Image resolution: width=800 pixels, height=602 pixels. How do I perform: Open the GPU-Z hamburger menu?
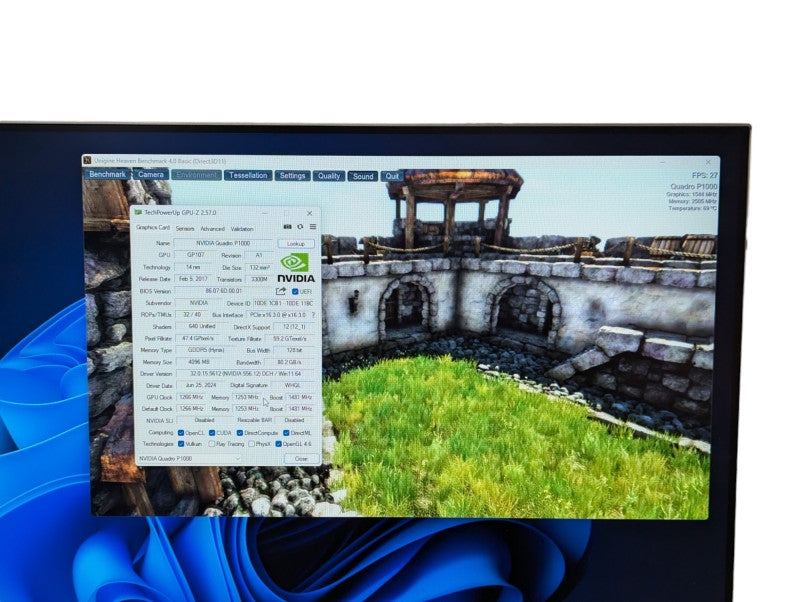pos(313,227)
